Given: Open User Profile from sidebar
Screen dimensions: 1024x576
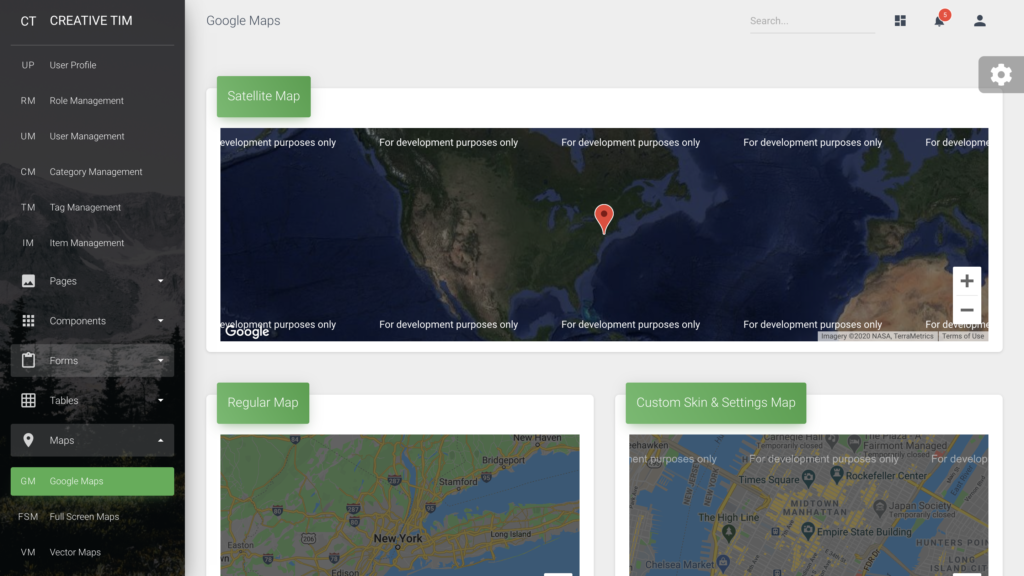Looking at the screenshot, I should pos(73,65).
